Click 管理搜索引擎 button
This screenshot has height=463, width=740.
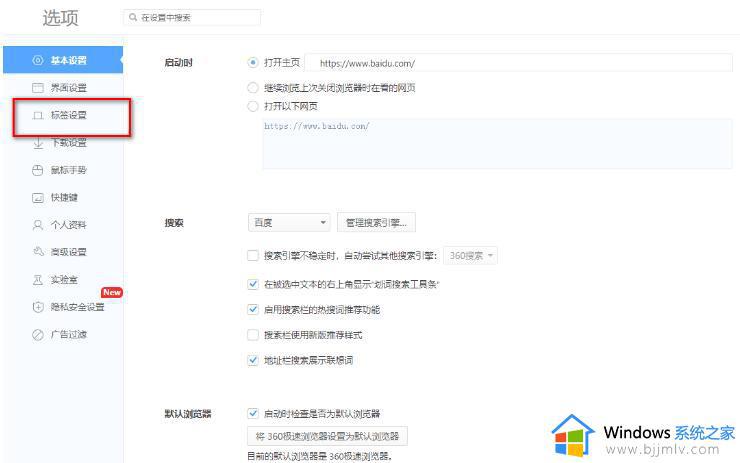click(x=376, y=222)
